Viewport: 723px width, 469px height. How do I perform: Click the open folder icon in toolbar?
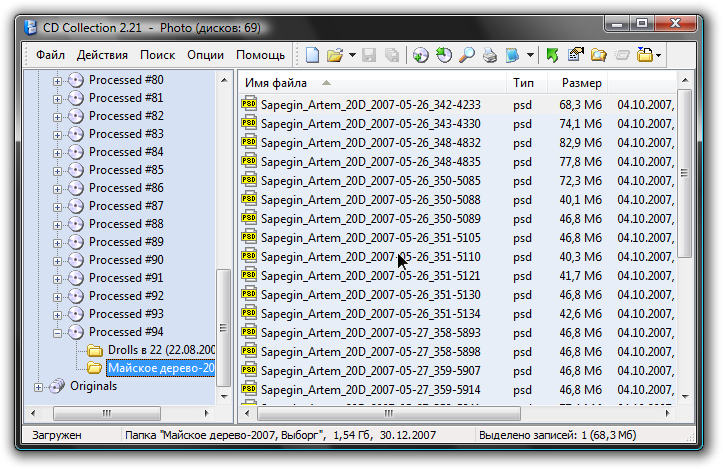point(335,55)
